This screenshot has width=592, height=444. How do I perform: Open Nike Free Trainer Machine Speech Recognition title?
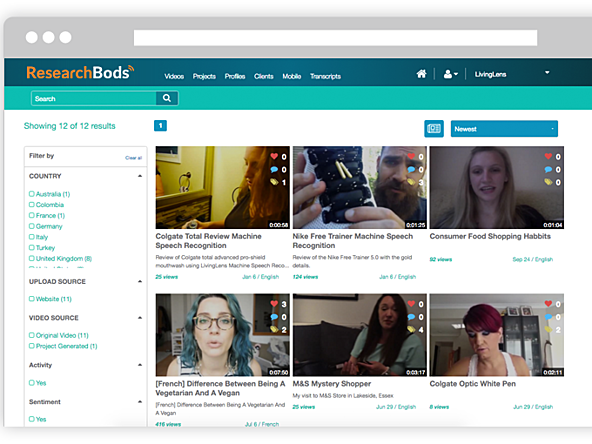[353, 241]
